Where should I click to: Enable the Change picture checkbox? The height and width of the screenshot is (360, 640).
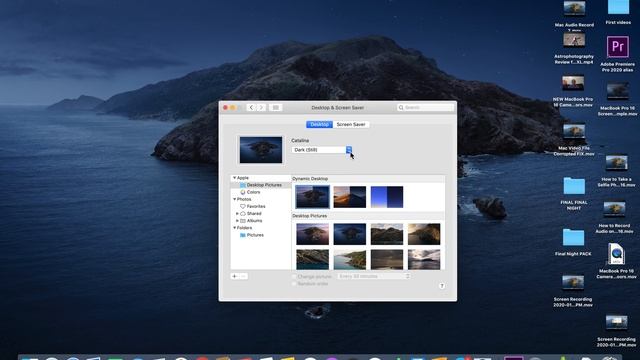(x=294, y=276)
